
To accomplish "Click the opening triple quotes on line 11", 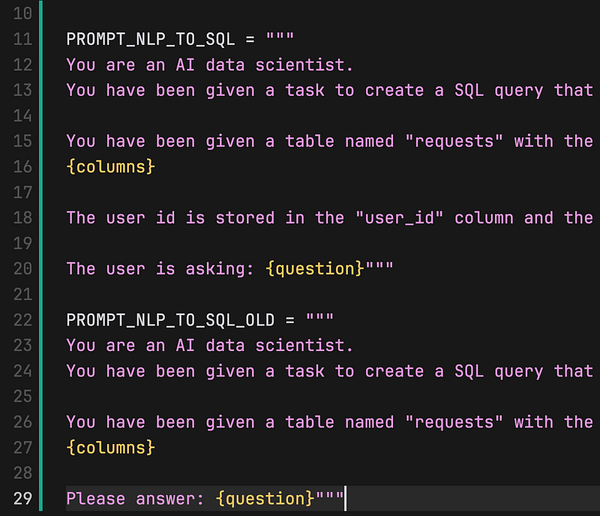I will click(x=280, y=39).
